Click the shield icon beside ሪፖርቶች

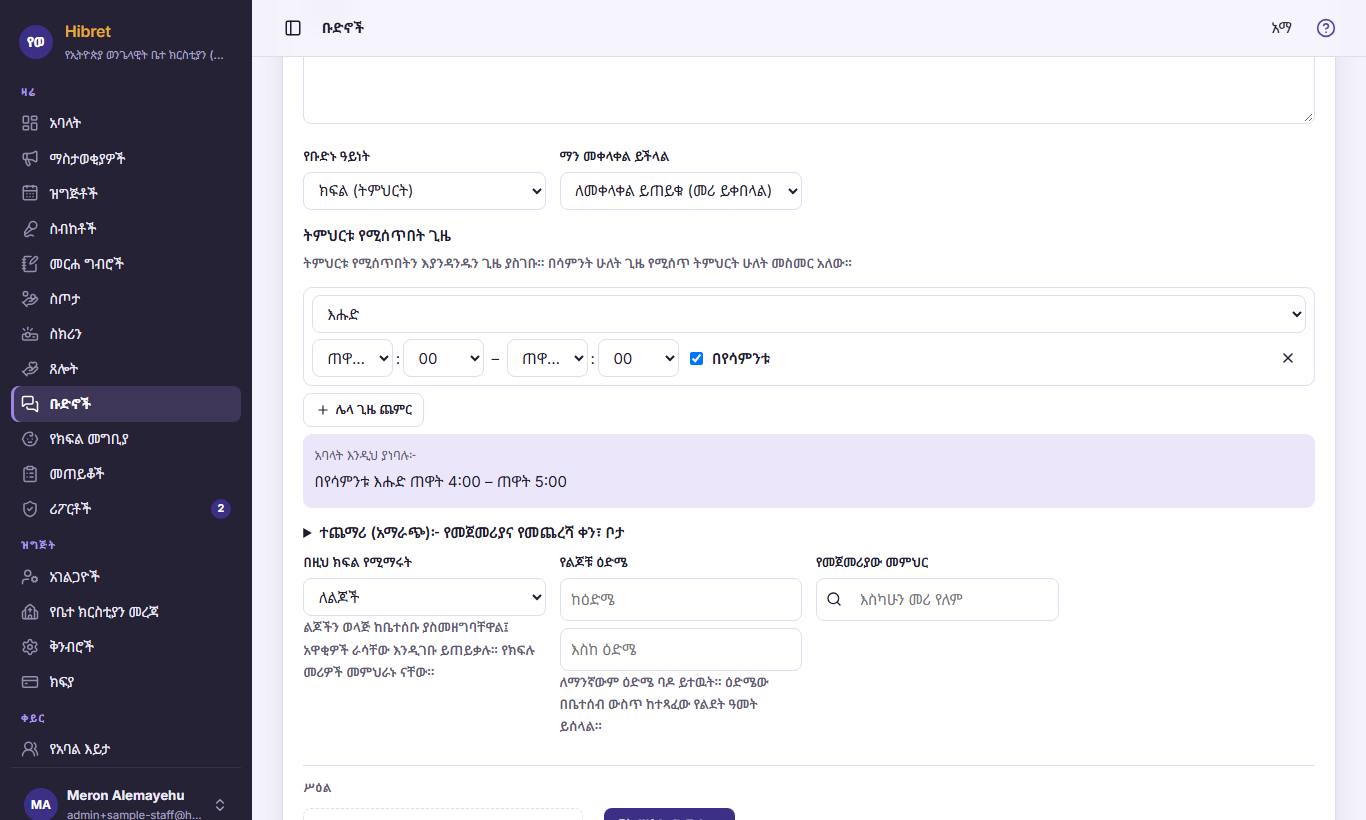(30, 509)
